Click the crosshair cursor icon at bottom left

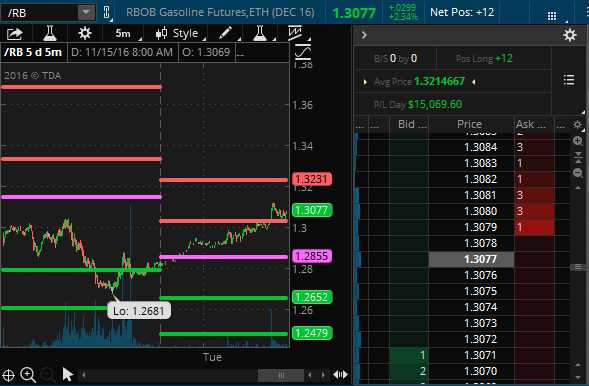(8, 375)
